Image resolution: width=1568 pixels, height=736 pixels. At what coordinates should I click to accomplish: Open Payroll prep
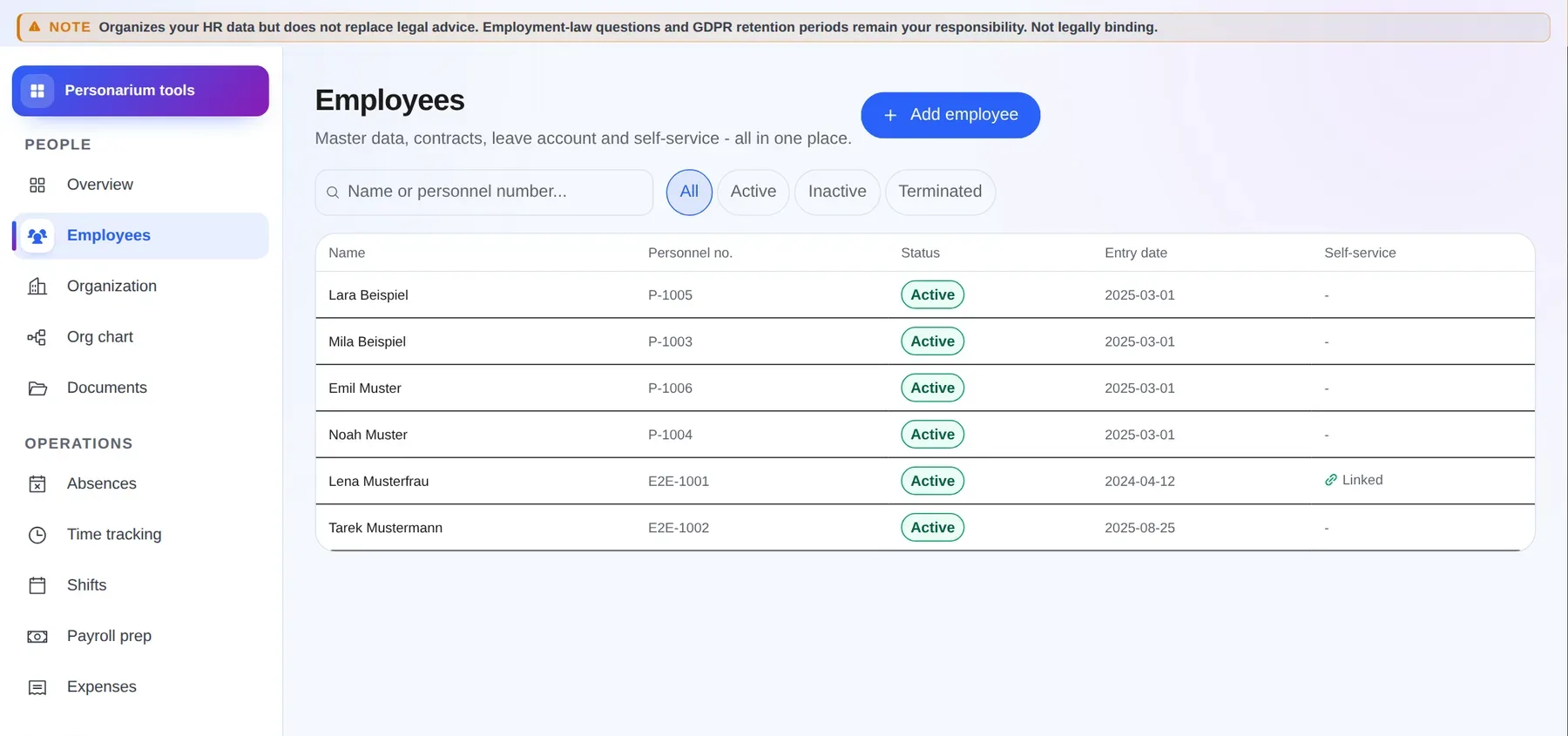click(140, 637)
